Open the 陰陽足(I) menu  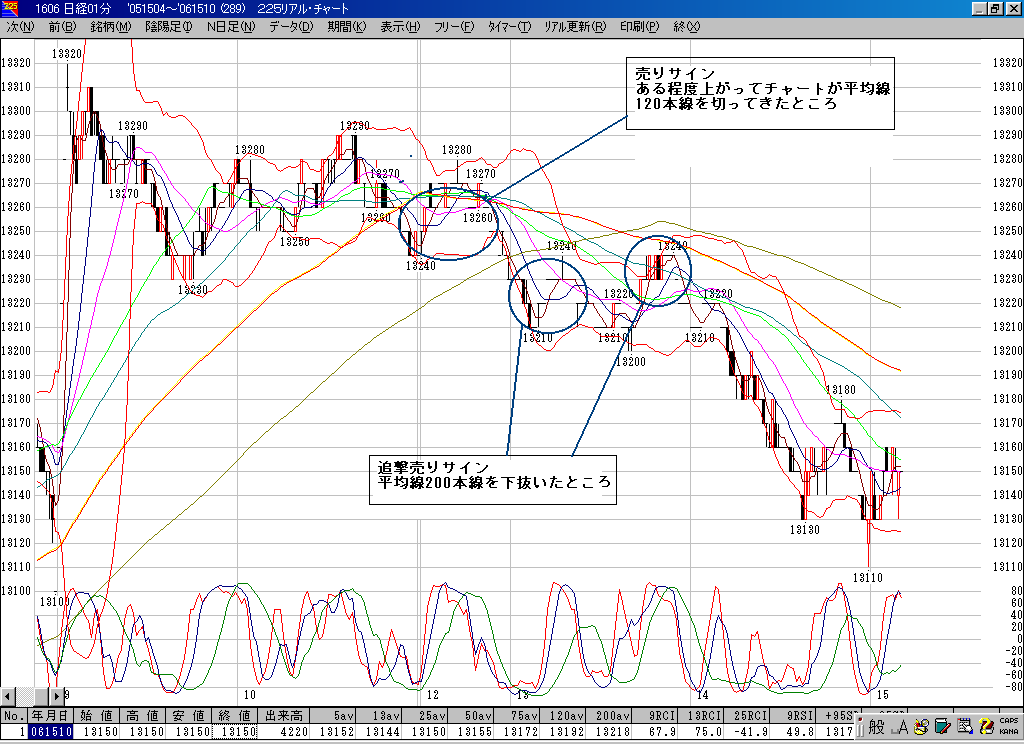coord(168,27)
